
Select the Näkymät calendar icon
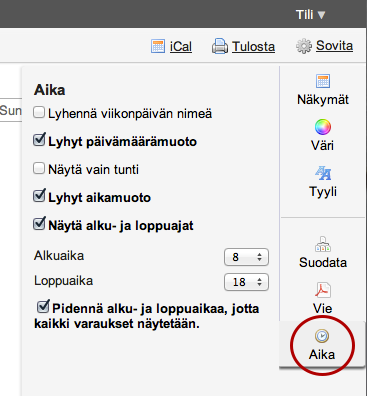point(323,81)
